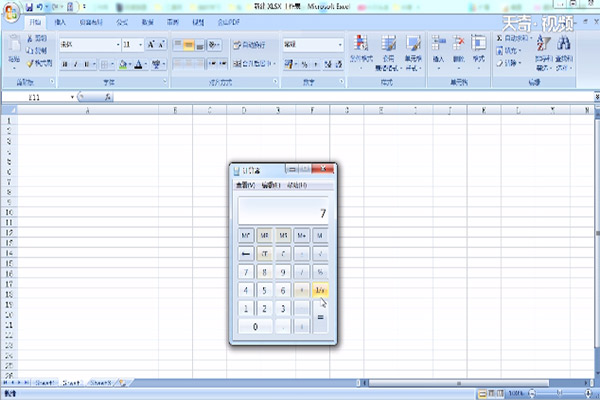The image size is (600, 400).
Task: Toggle Bold formatting in font group
Action: coord(64,64)
